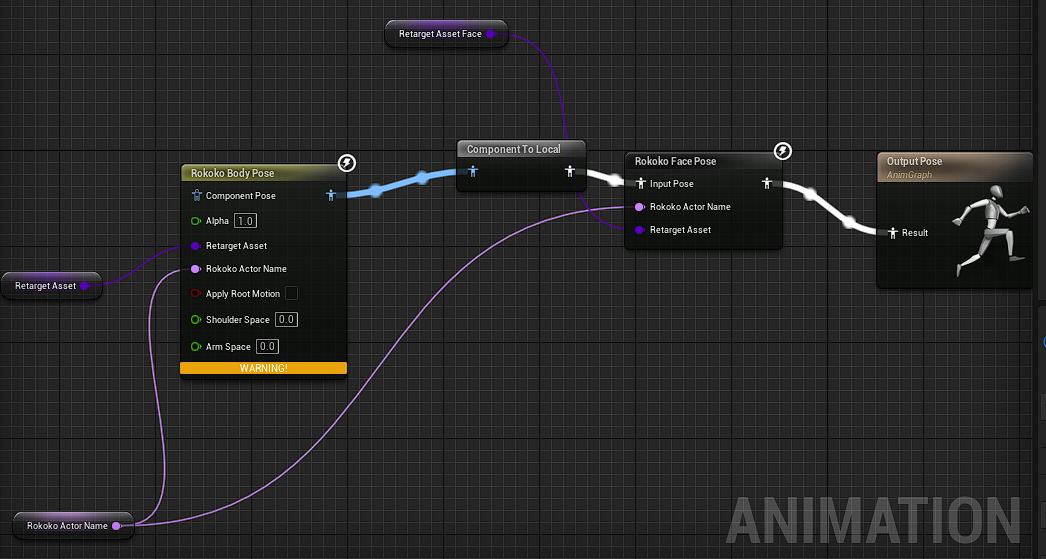Click the blue component-space input pin on Component To Local
The height and width of the screenshot is (559, 1046).
pos(473,171)
